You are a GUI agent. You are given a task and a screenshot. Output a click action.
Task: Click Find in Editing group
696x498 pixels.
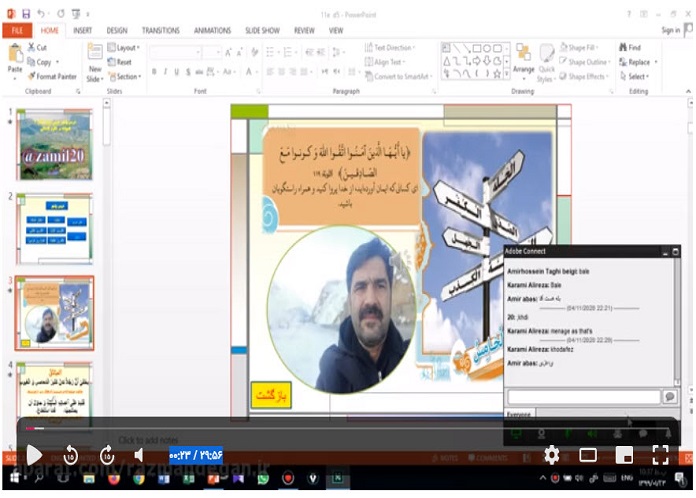click(x=630, y=47)
